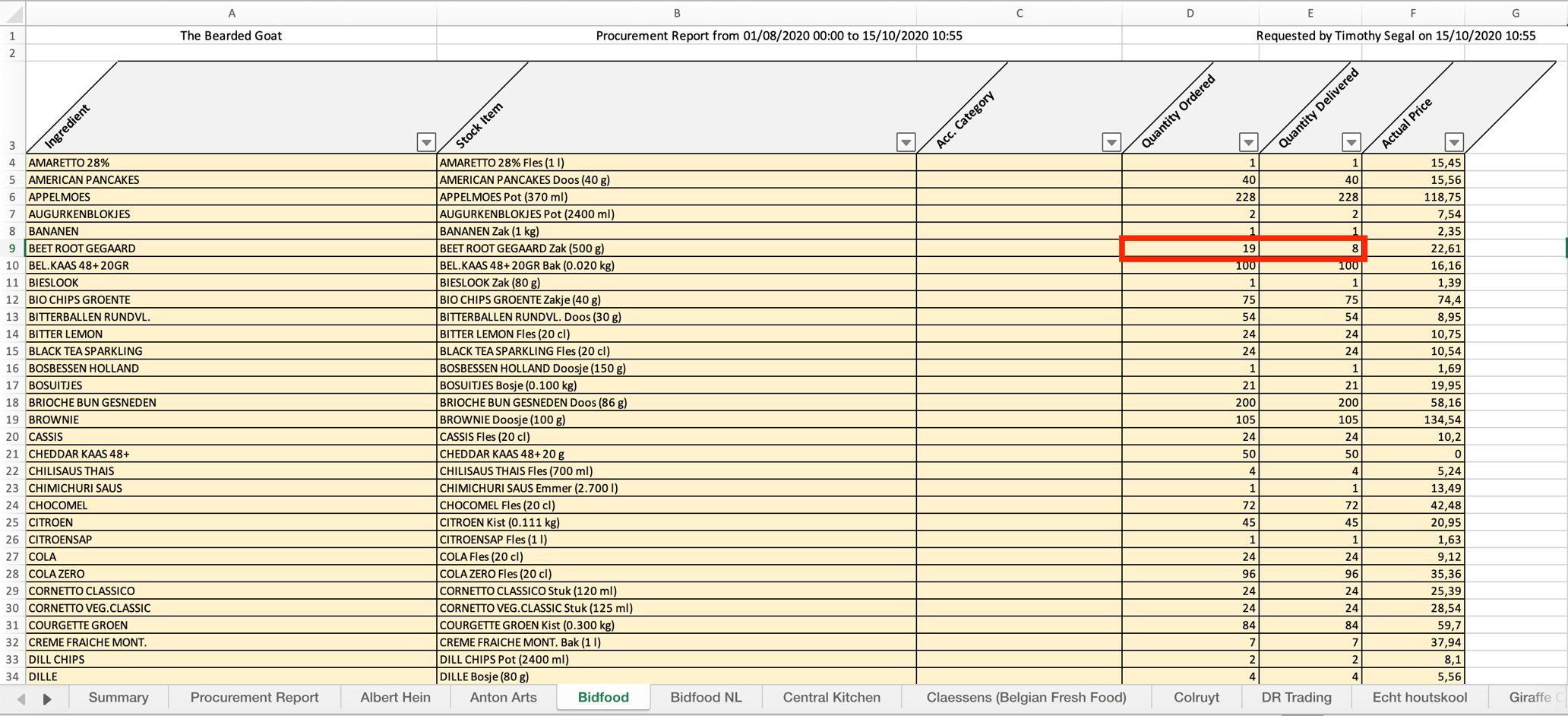Screen dimensions: 1568x716
Task: Select the Echt houtskool sheet tab
Action: point(1419,698)
